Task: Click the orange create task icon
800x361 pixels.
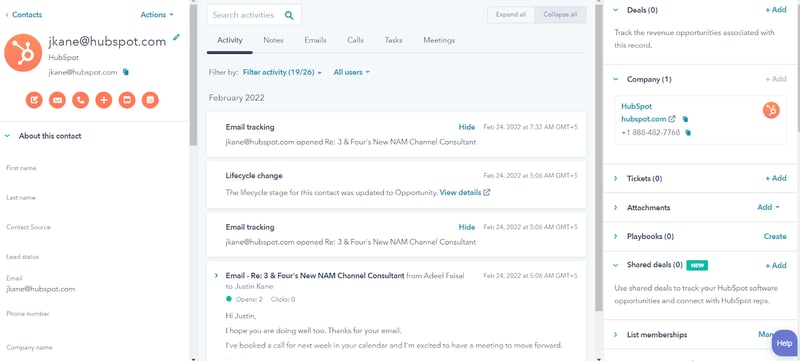Action: click(x=127, y=100)
